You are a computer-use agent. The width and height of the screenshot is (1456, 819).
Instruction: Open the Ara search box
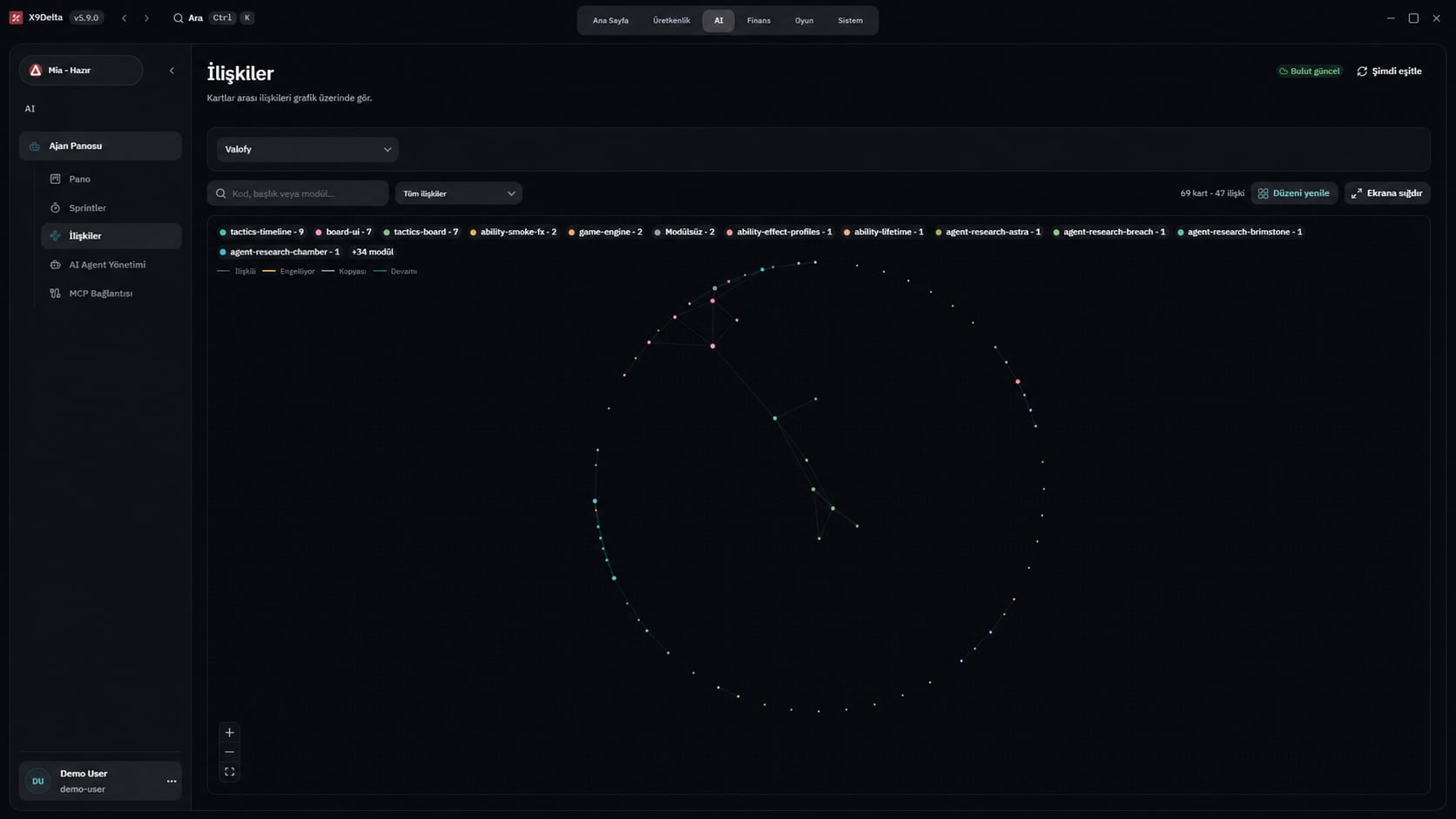coord(213,18)
